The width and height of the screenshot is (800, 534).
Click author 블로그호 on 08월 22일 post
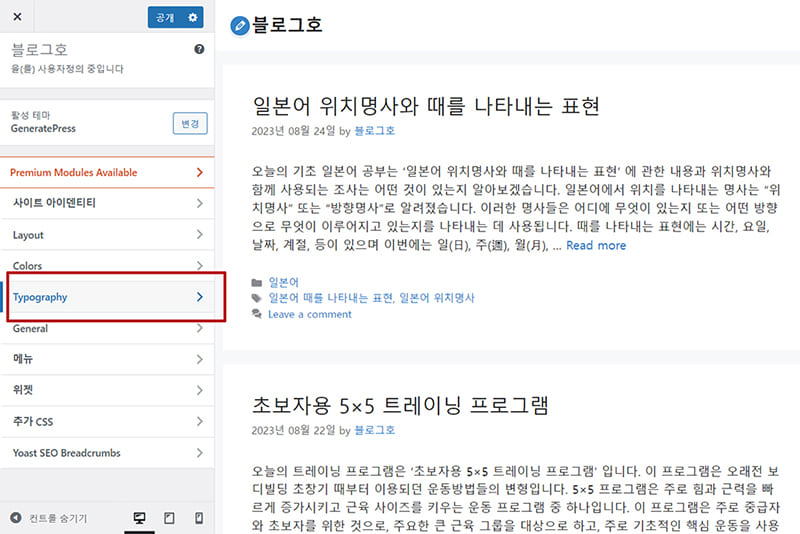[x=374, y=430]
